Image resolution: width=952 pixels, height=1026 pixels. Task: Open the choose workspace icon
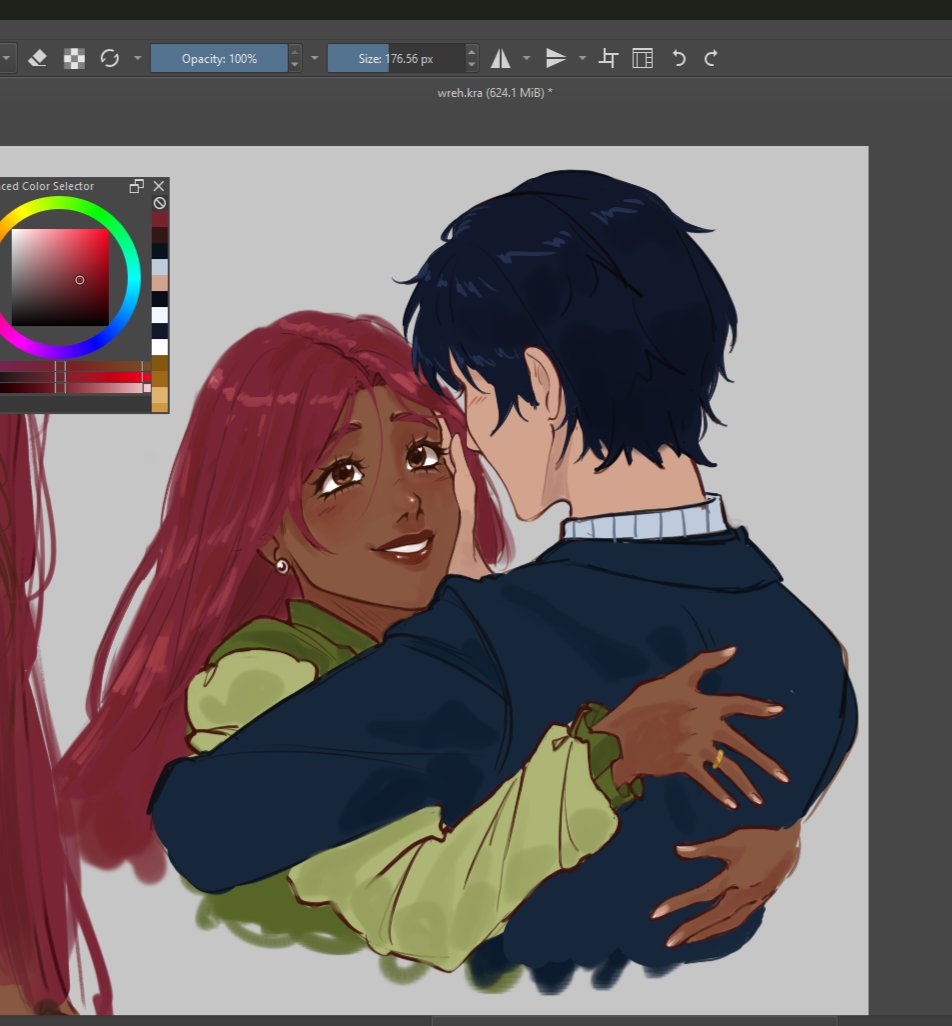[643, 58]
